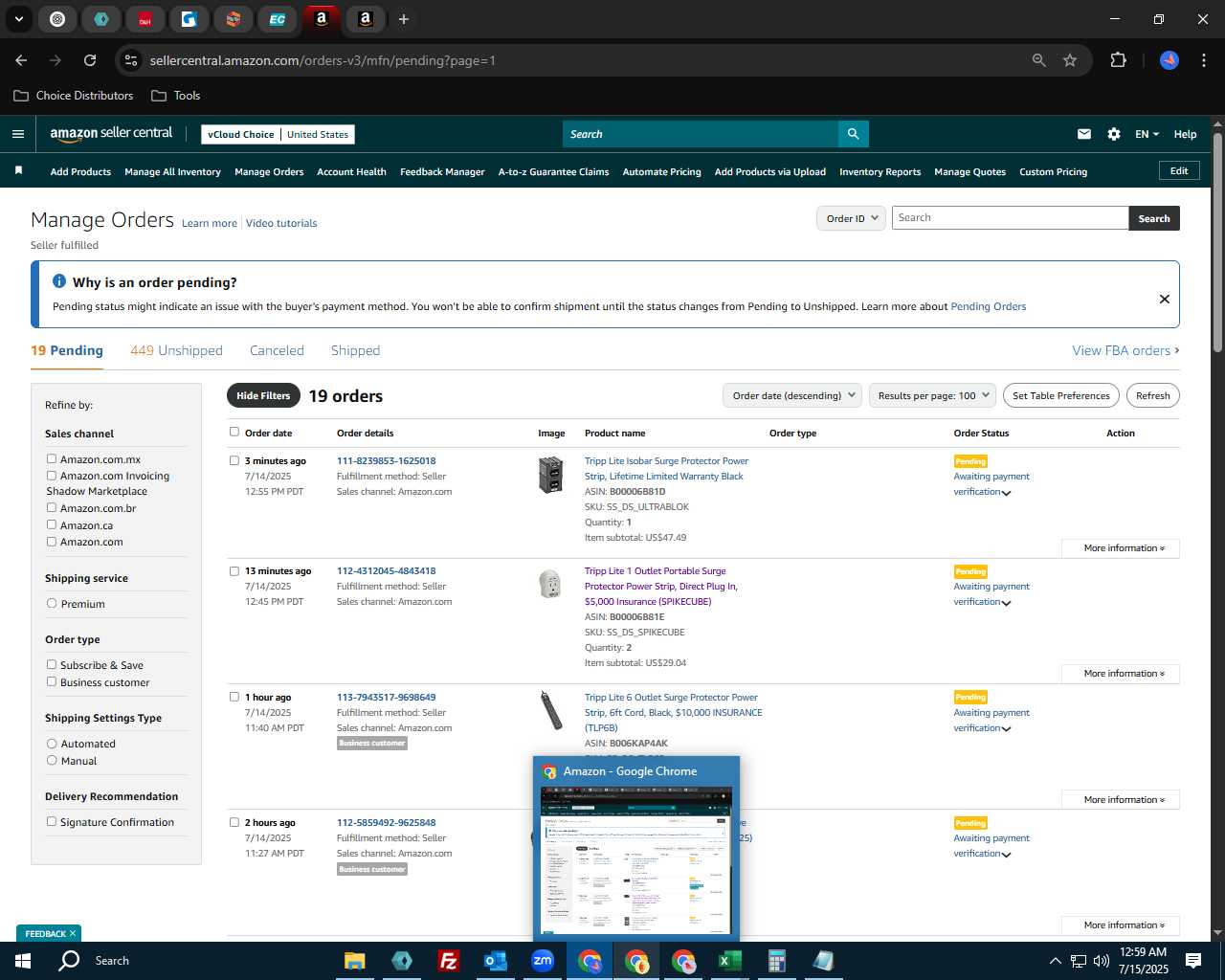
Task: Click the Spikecube outlet product image
Action: 550,583
